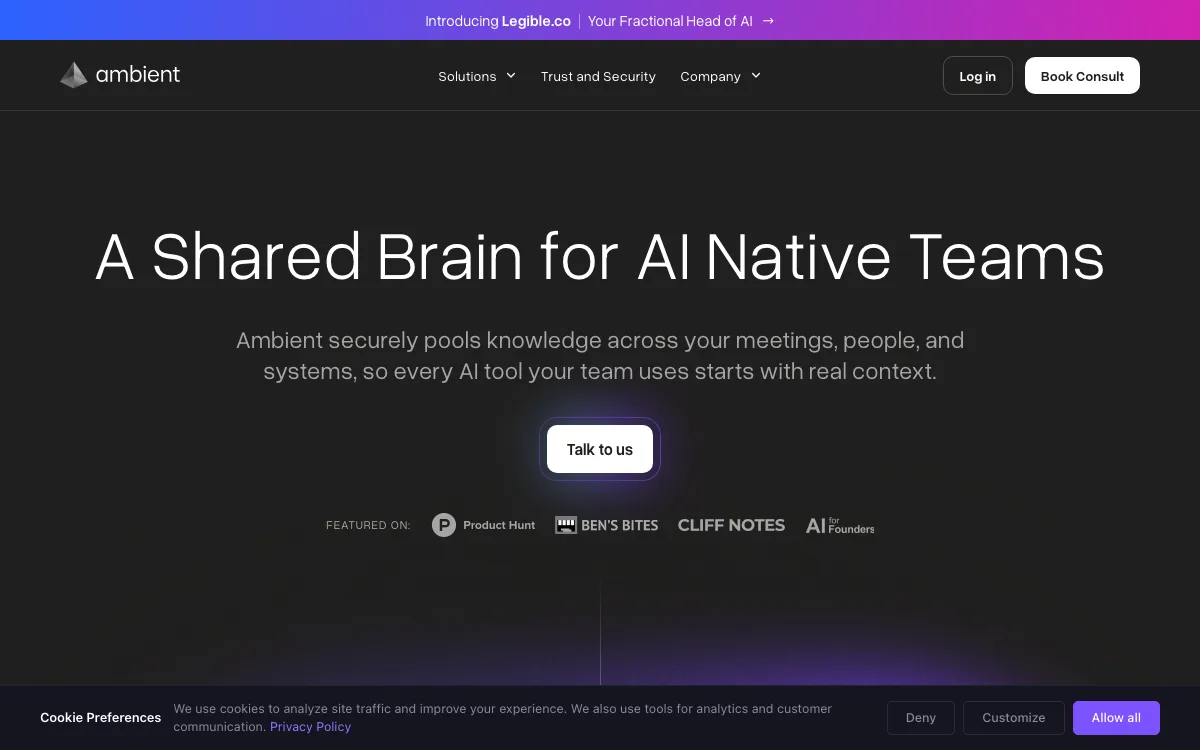Click the 'Ambient securely pools knowledge' paragraph

click(x=600, y=355)
